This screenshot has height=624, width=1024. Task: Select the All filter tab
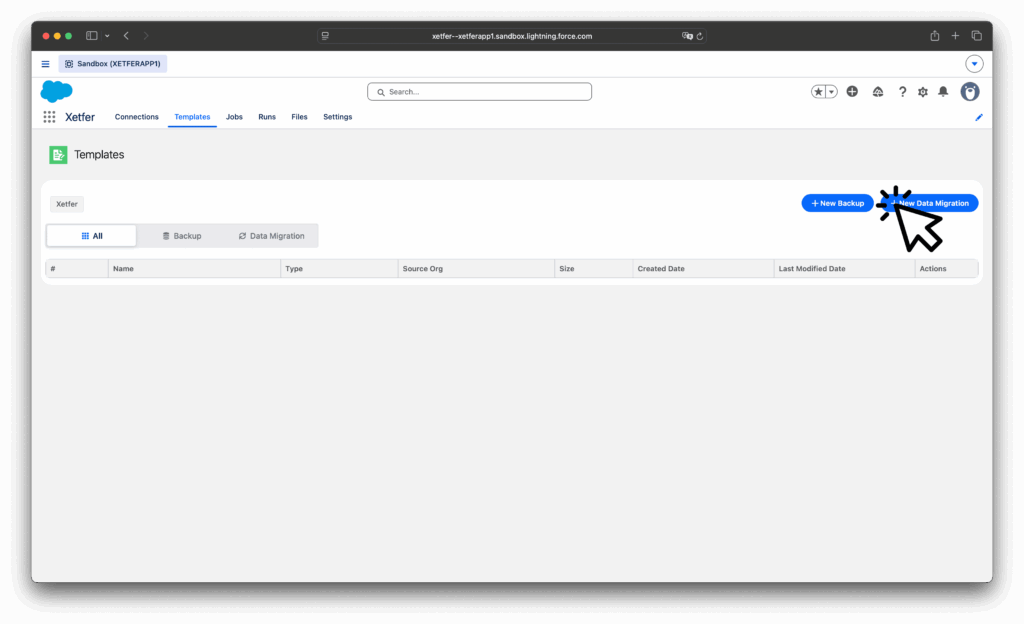[91, 236]
